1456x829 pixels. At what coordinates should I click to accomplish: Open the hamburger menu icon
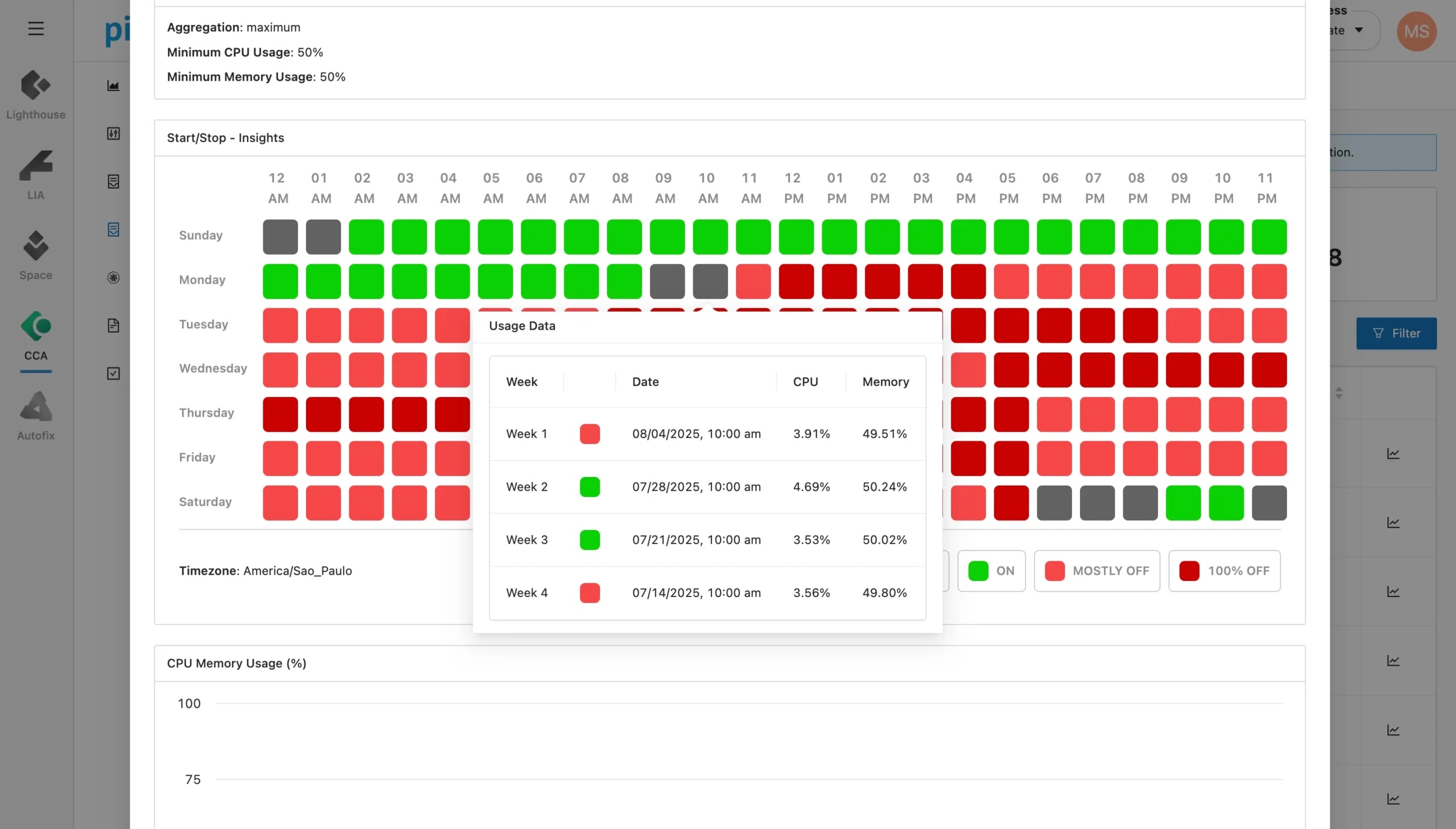[x=36, y=28]
